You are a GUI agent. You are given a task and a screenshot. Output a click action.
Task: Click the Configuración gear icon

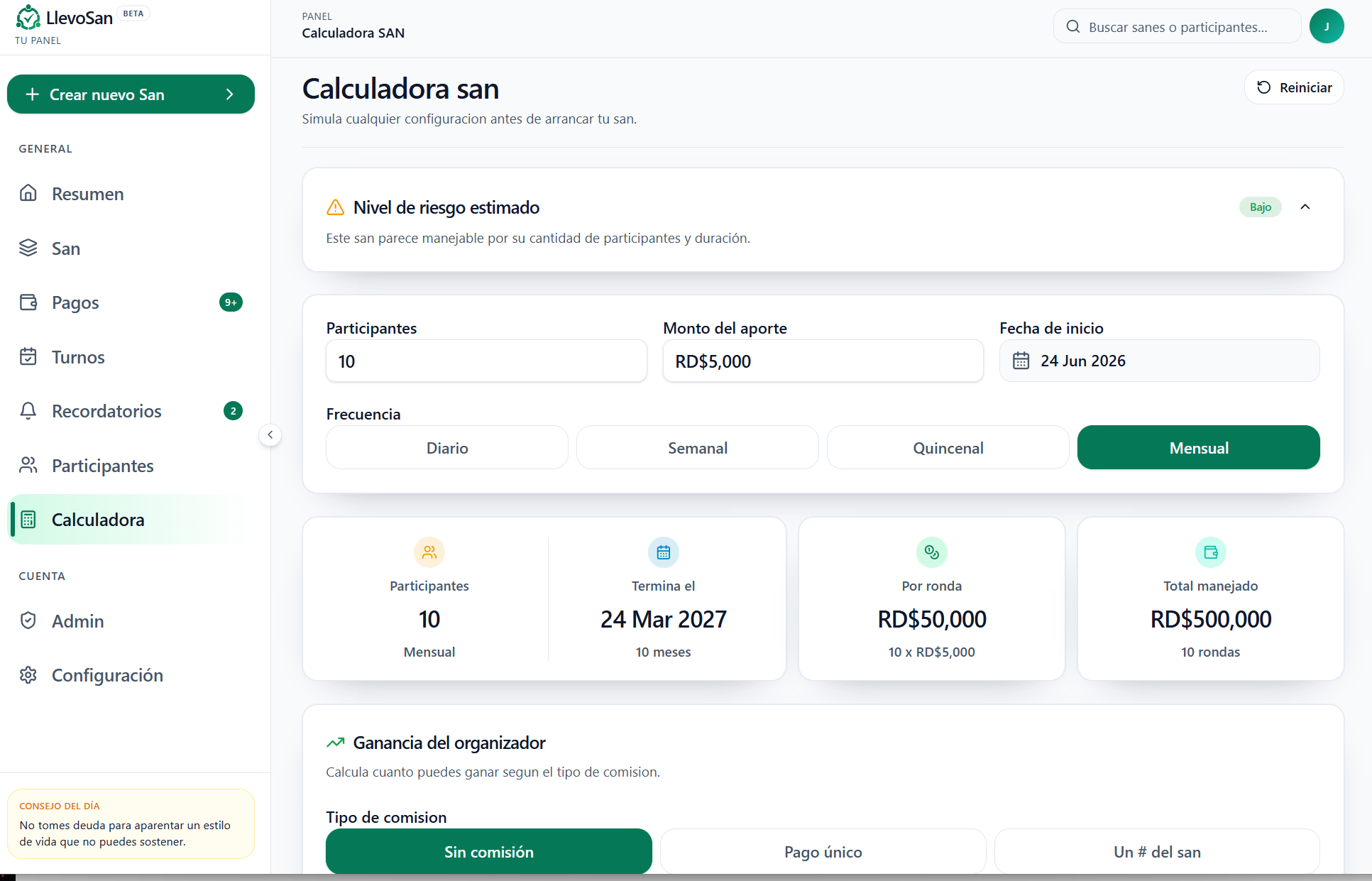(x=28, y=675)
